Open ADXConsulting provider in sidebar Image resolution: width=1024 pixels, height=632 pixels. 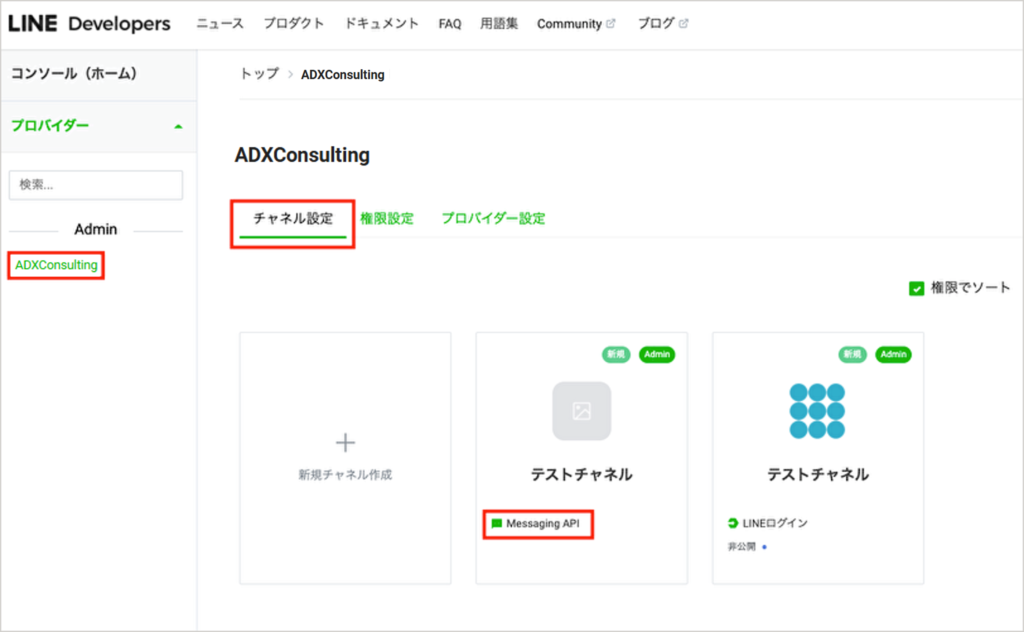coord(56,265)
